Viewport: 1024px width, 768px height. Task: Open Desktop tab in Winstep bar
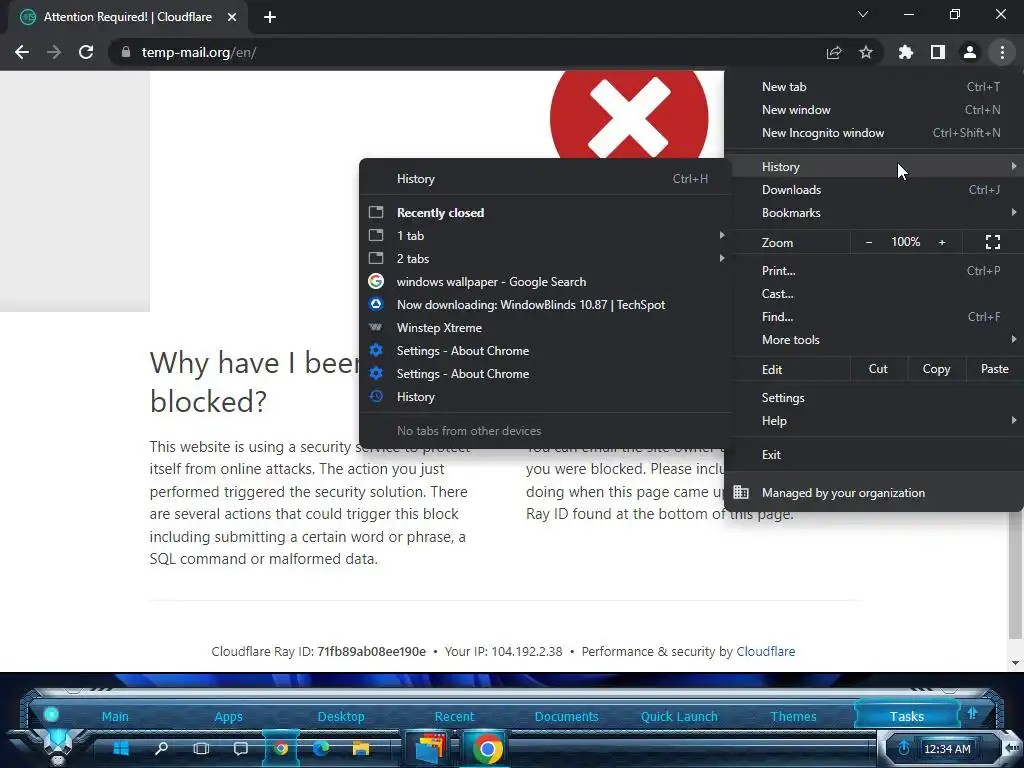[x=341, y=716]
